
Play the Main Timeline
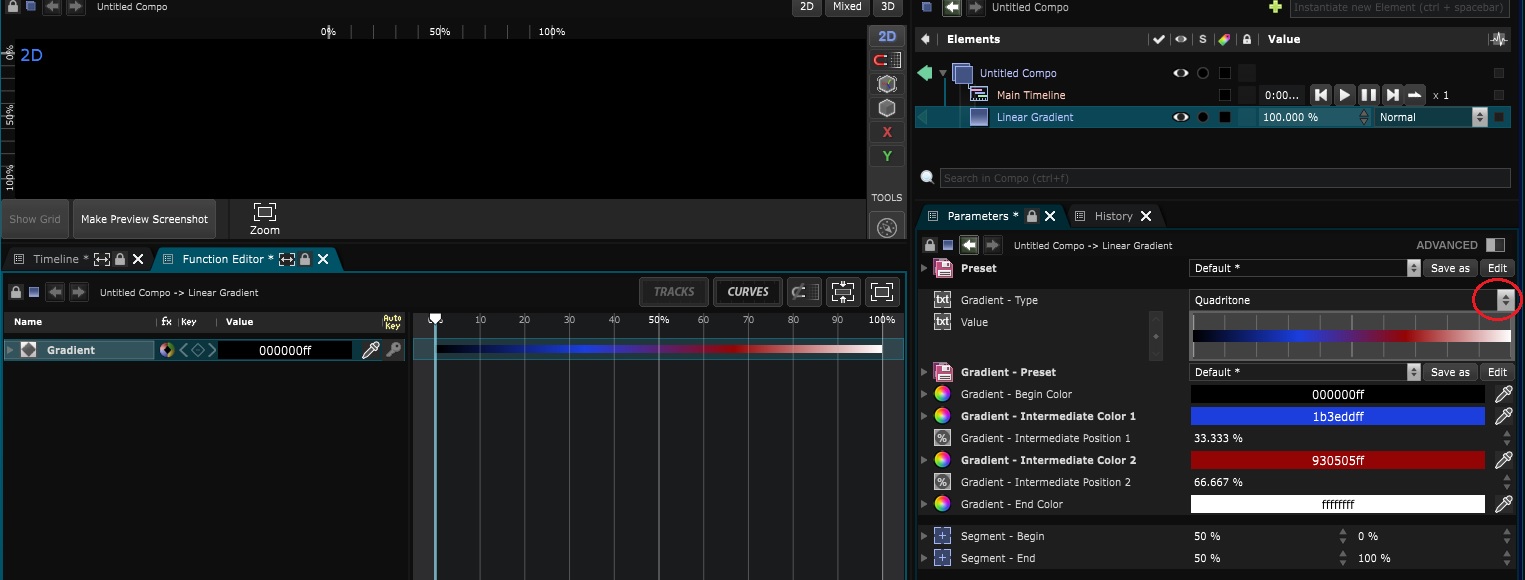point(1345,95)
